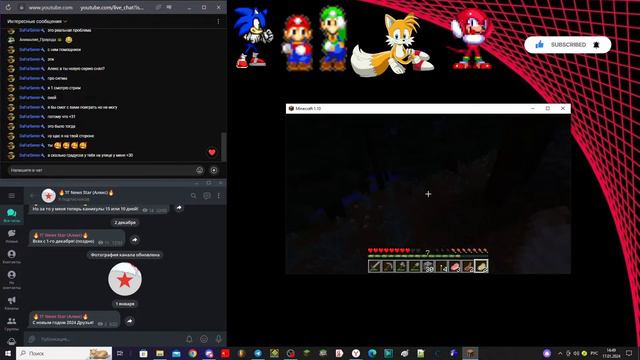Image resolution: width=640 pixels, height=360 pixels.
Task: Open Telegram hamburger menu
Action: (11, 196)
